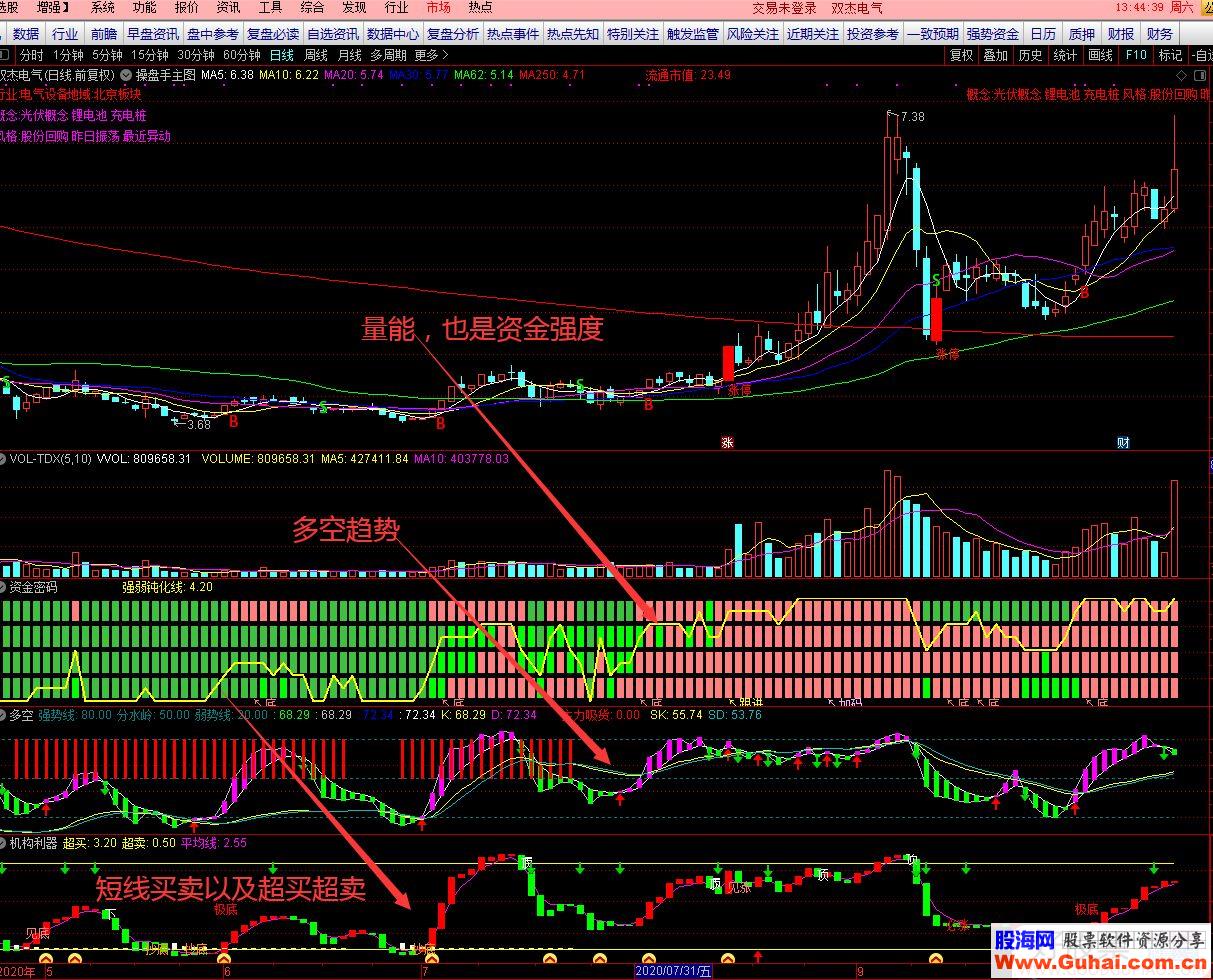
Task: Expand the 操盘手主图 indicator dropdown arrow
Action: [x=126, y=75]
